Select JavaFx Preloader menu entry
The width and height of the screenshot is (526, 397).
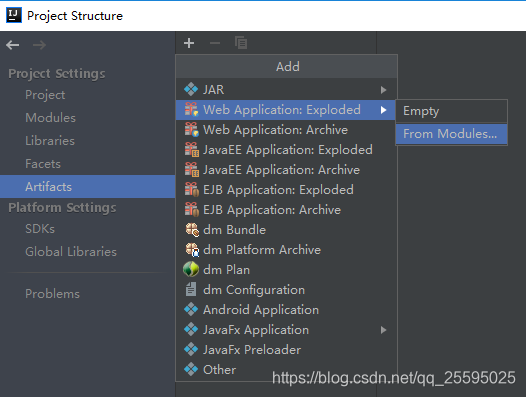pos(286,350)
